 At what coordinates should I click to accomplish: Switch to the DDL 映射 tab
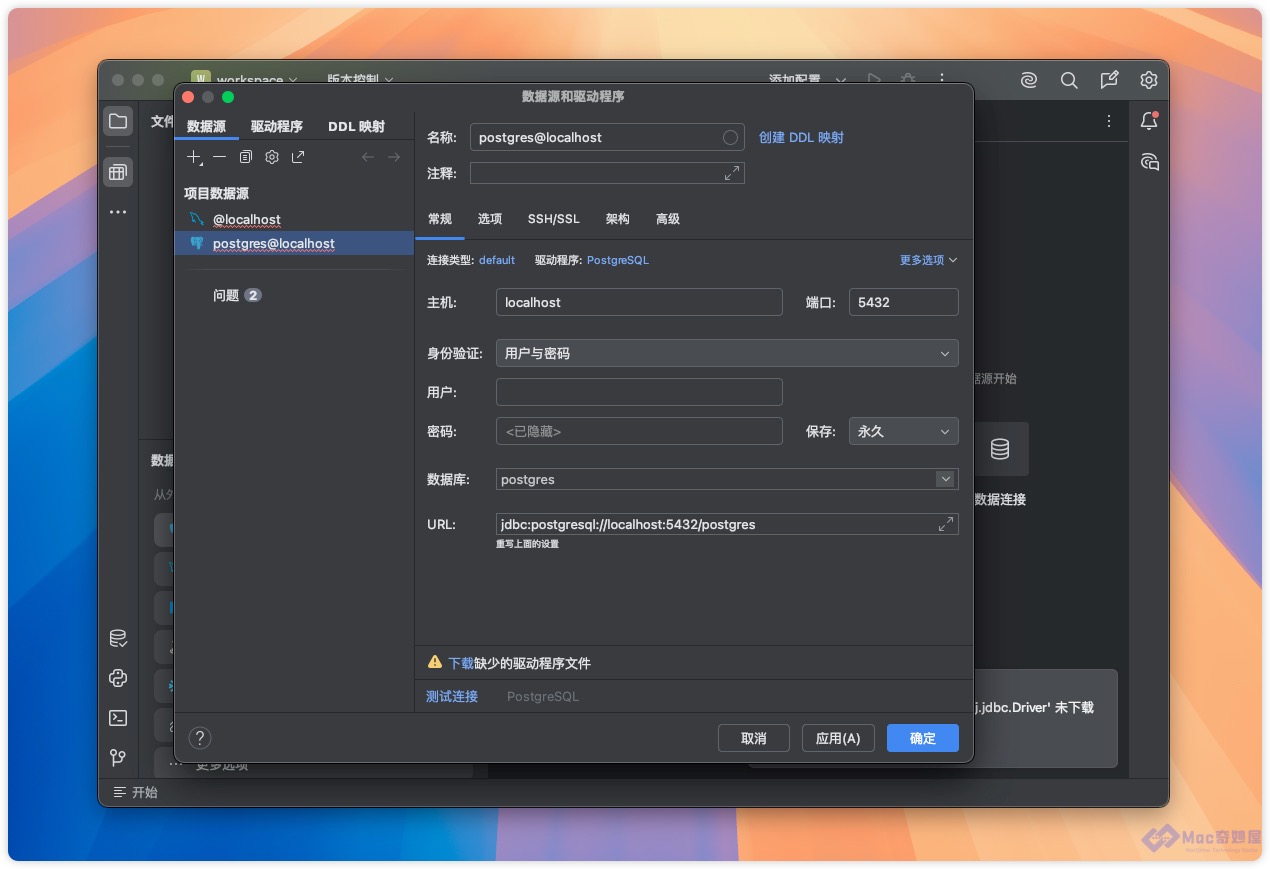pos(356,126)
